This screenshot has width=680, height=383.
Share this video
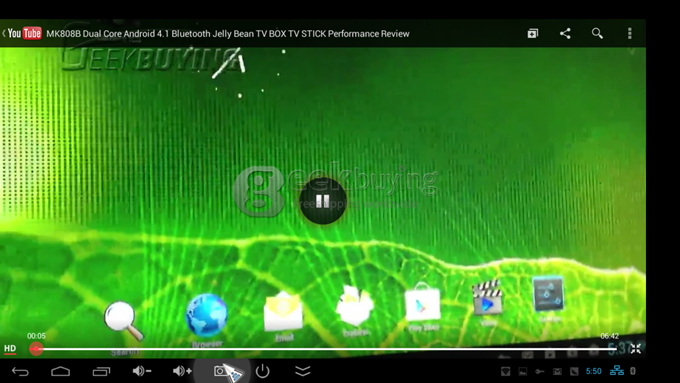565,33
